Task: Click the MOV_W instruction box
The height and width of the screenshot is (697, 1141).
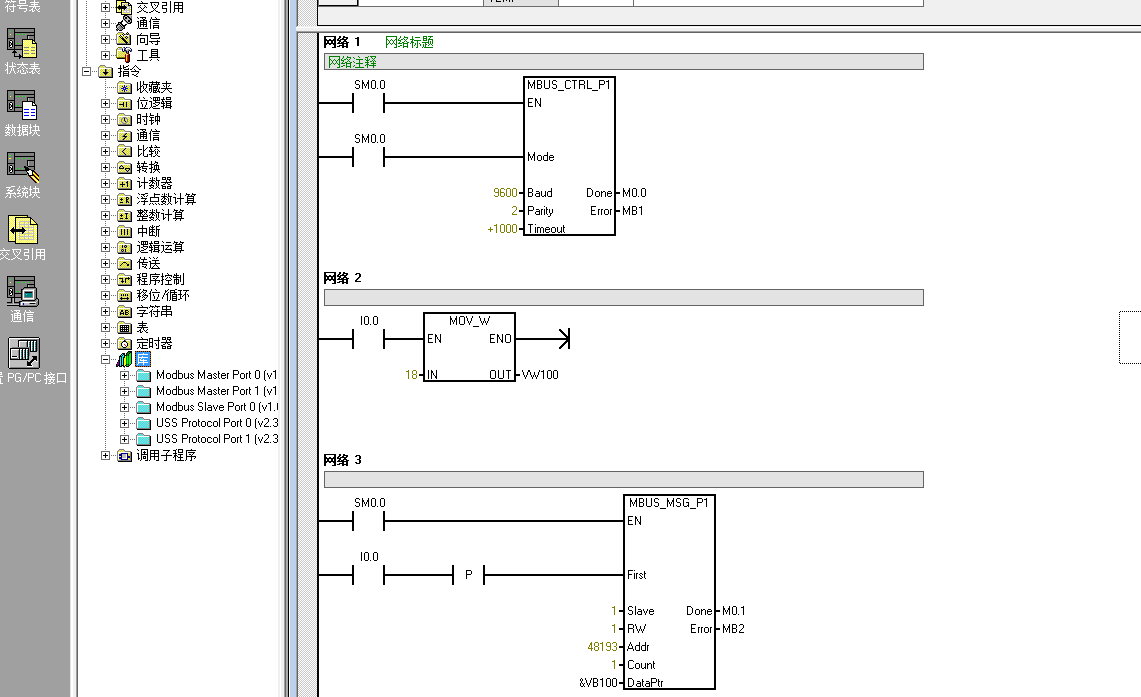Action: tap(469, 349)
